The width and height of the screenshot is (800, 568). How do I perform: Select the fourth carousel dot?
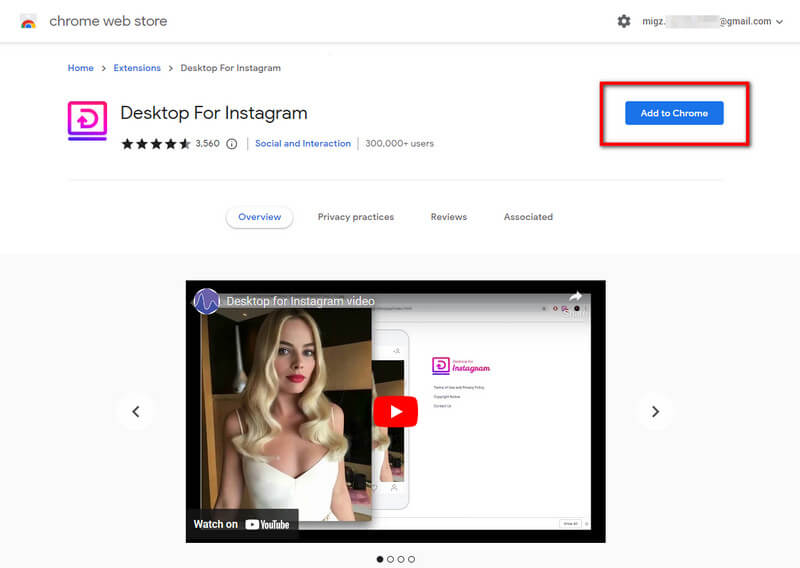click(411, 559)
